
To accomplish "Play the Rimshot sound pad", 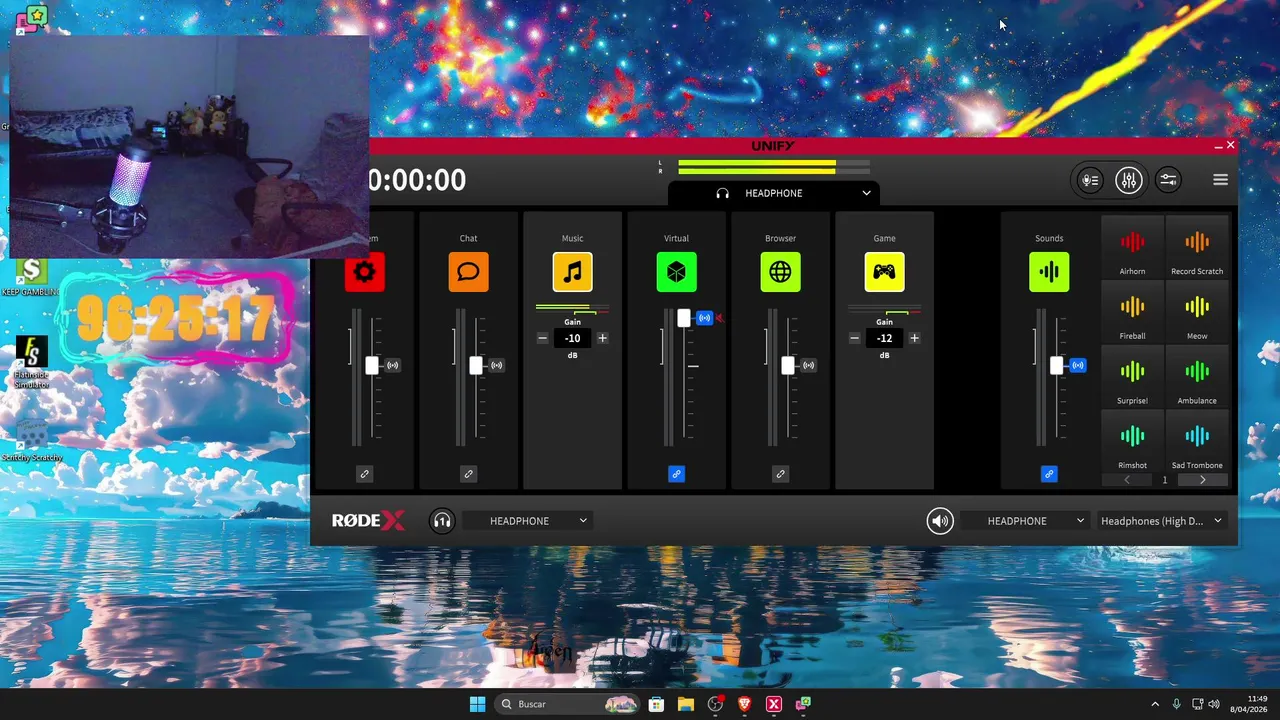I will click(x=1132, y=442).
